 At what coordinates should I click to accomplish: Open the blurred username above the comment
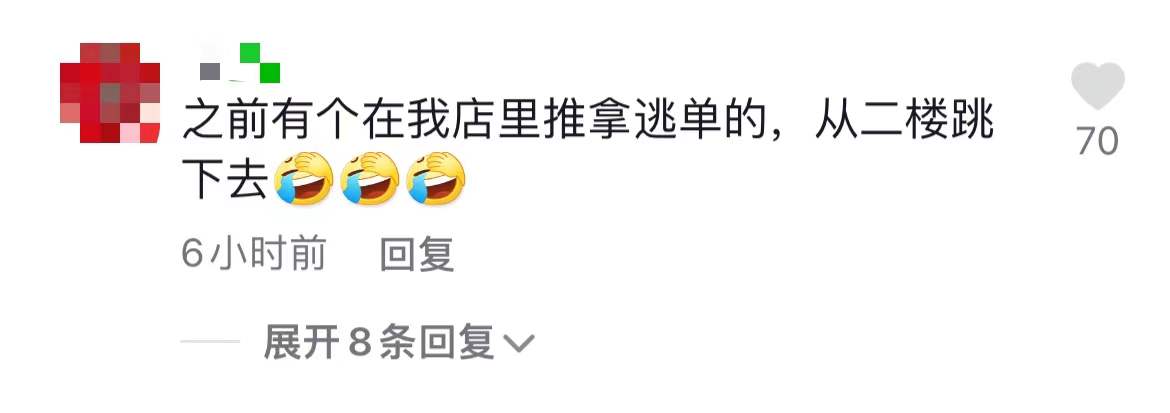click(240, 63)
